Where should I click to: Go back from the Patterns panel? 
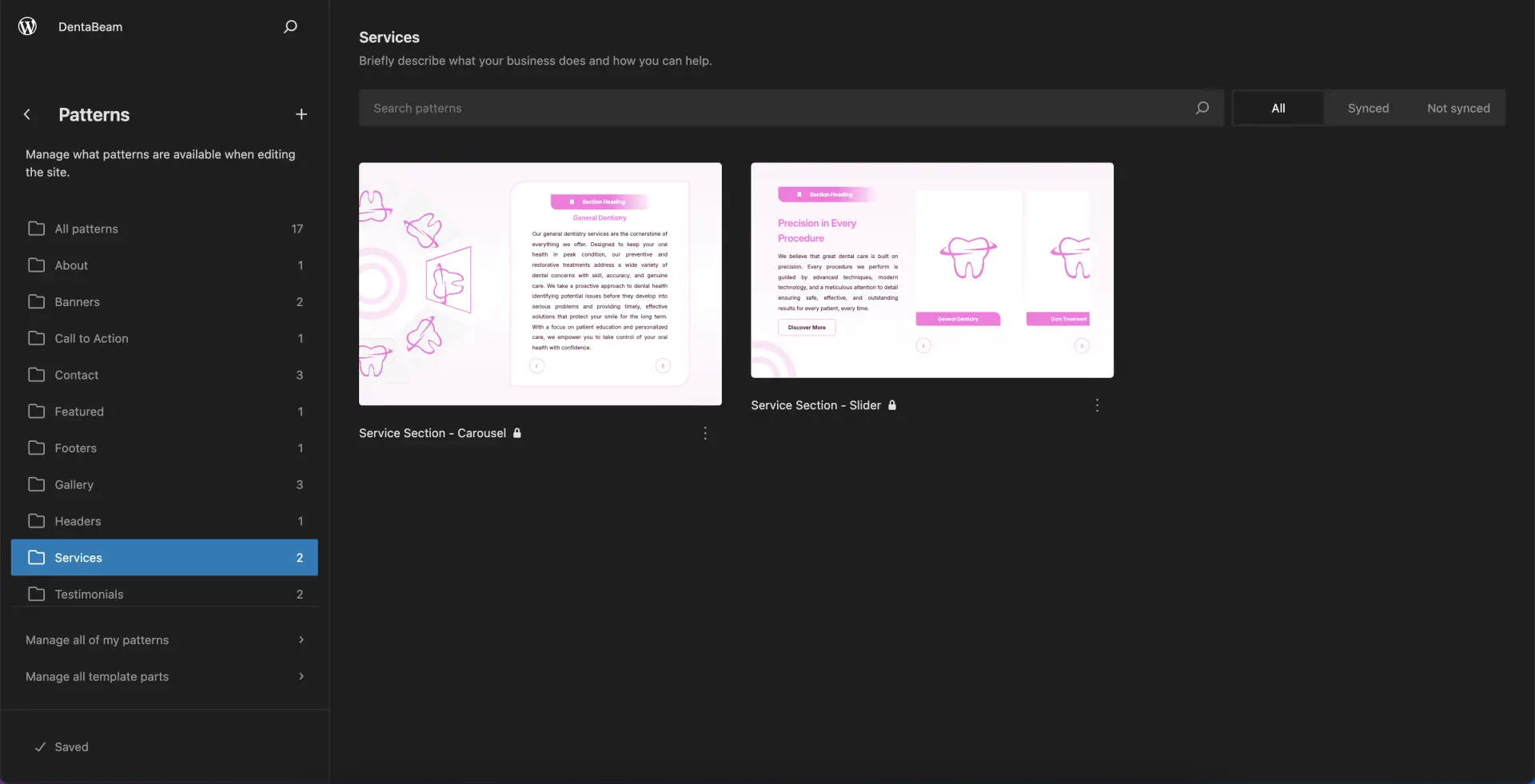point(27,114)
